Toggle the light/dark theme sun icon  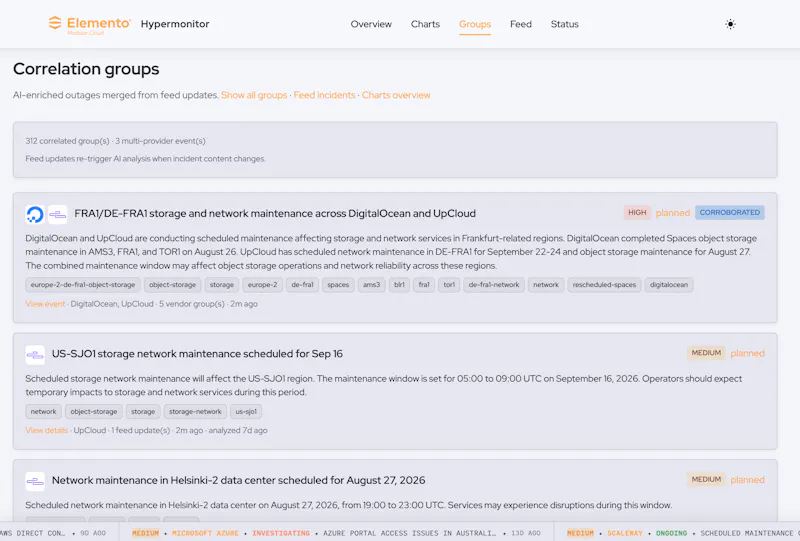click(730, 24)
